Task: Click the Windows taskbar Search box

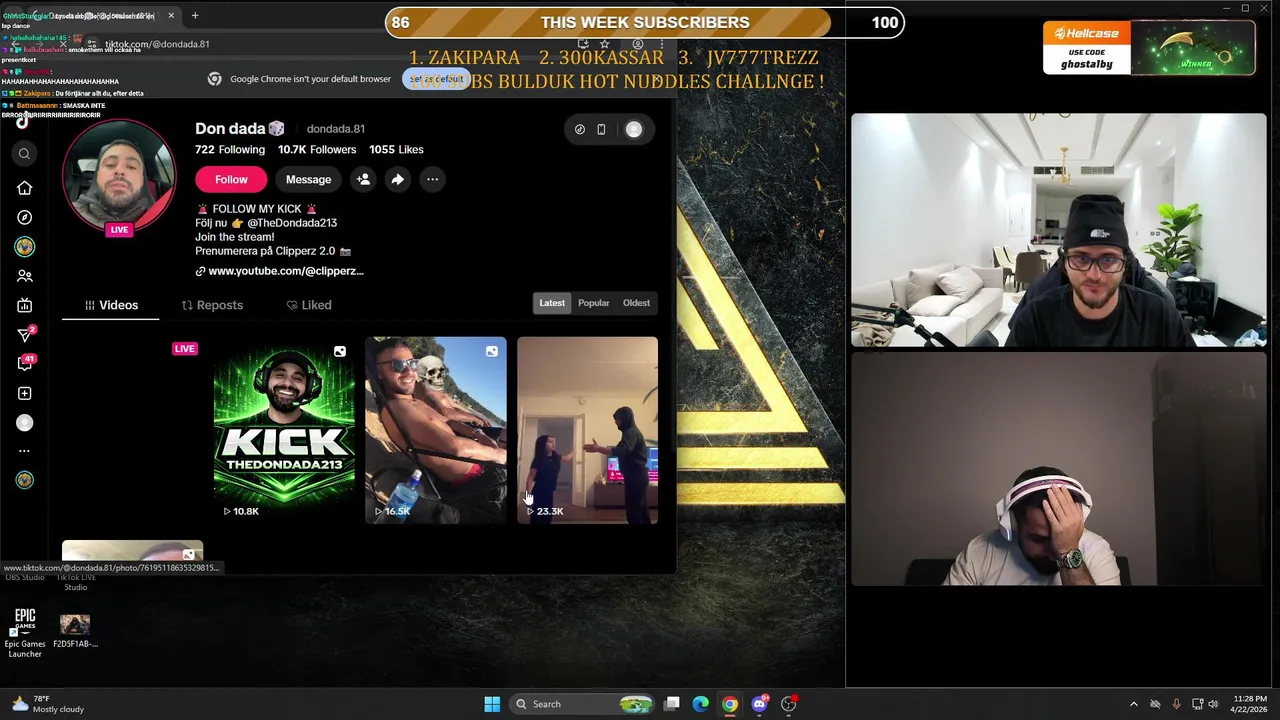Action: point(582,704)
